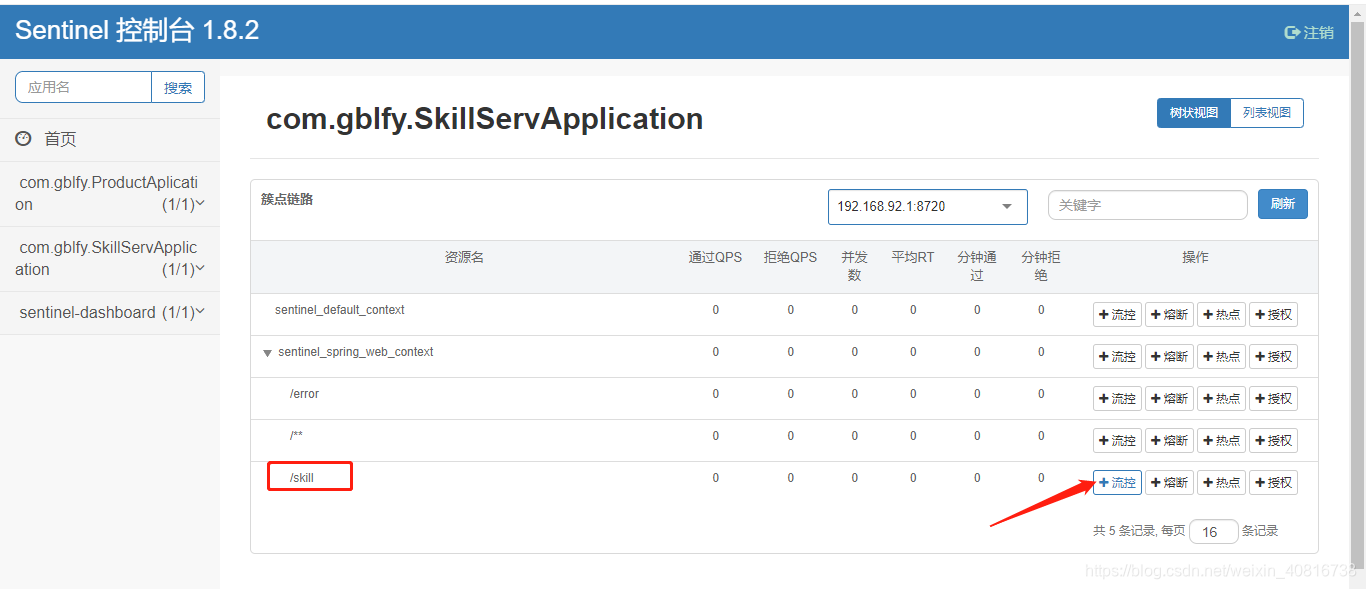Collapse the sentinel_spring_web_context tree node
The width and height of the screenshot is (1366, 589).
pos(267,353)
